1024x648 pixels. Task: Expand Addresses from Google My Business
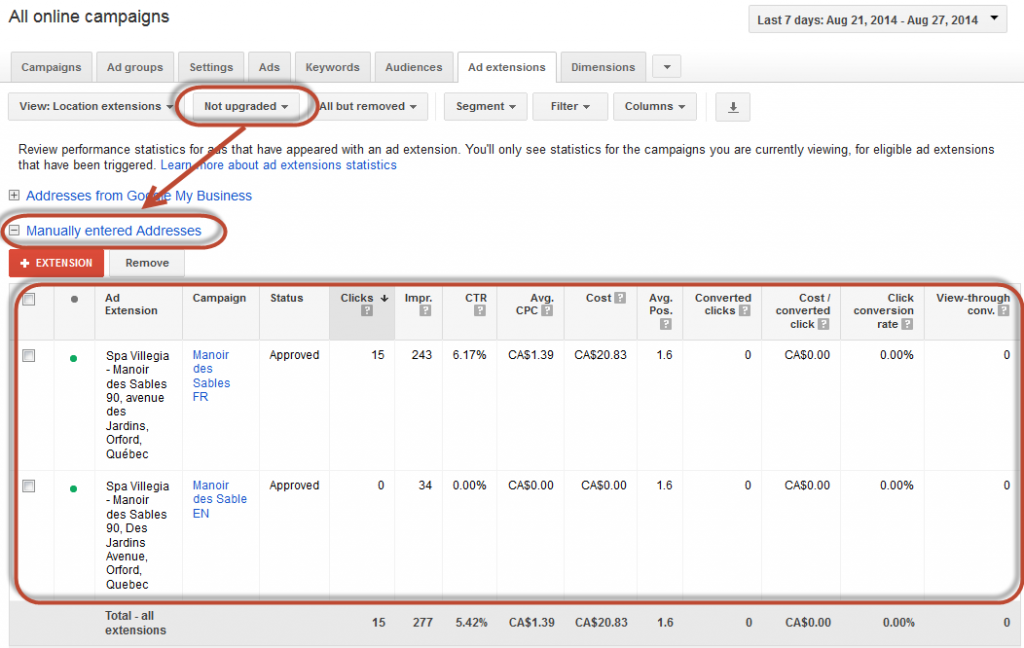click(x=14, y=196)
